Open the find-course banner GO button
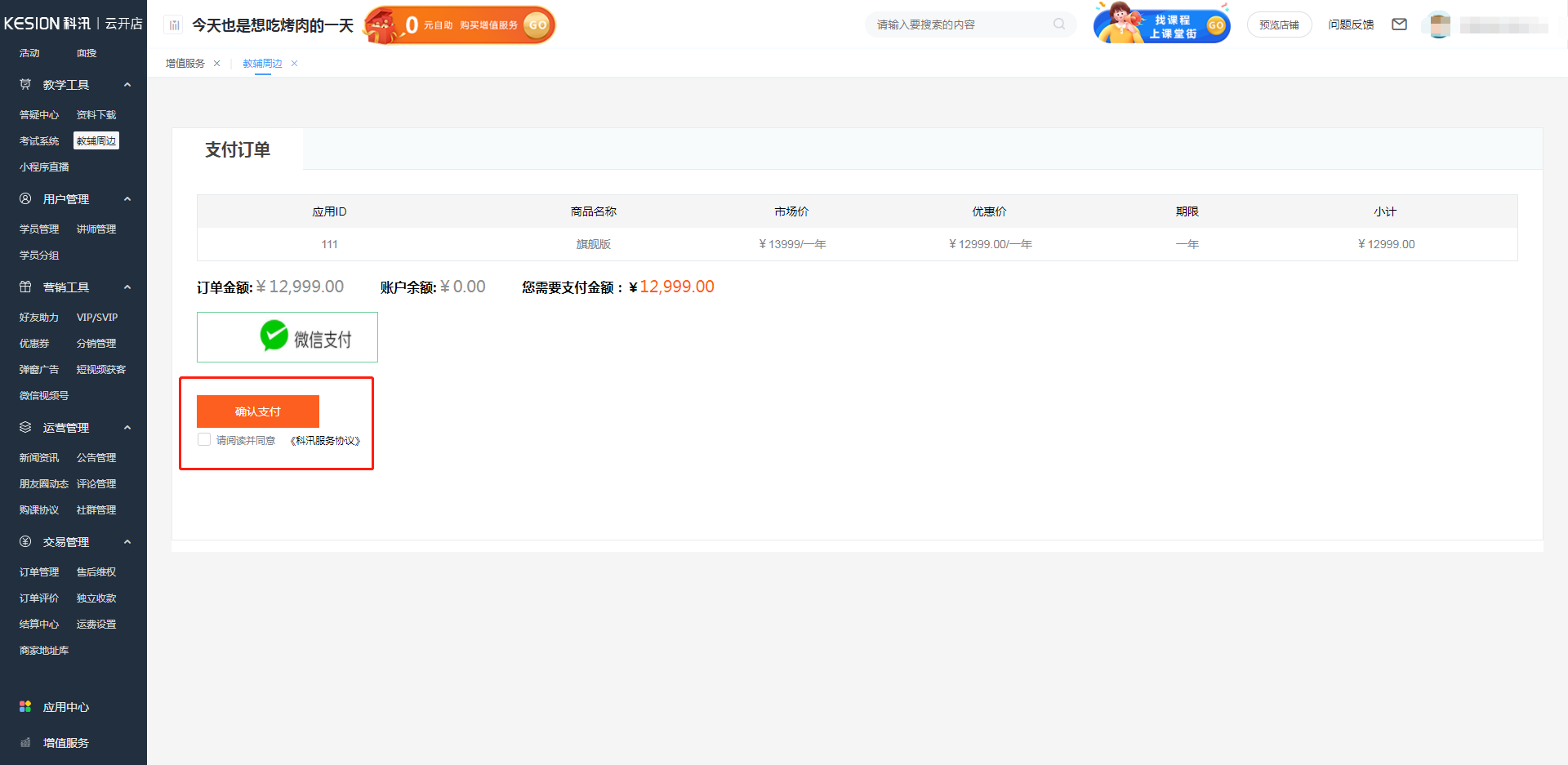1568x765 pixels. (1216, 25)
